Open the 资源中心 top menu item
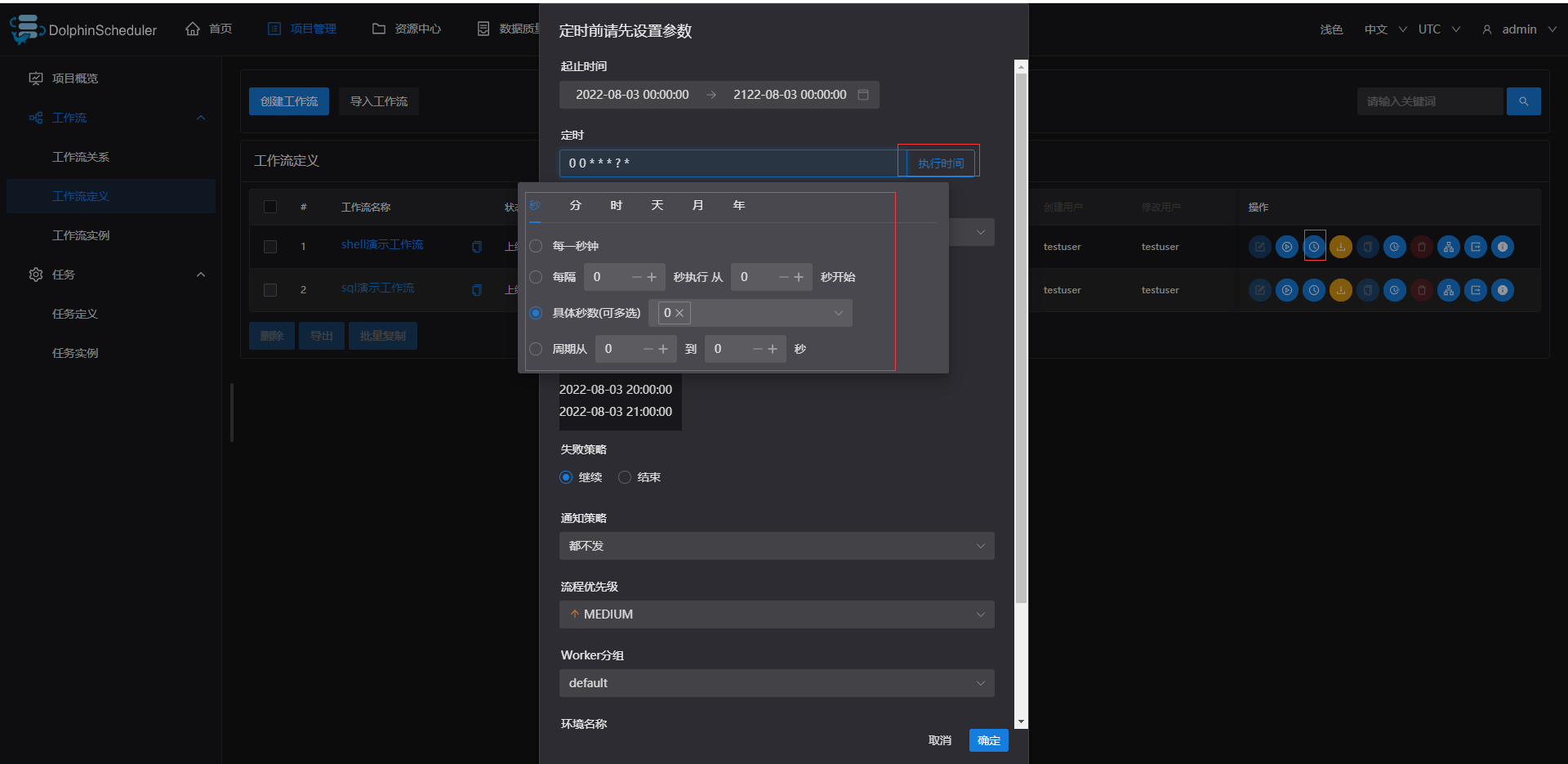 point(407,29)
